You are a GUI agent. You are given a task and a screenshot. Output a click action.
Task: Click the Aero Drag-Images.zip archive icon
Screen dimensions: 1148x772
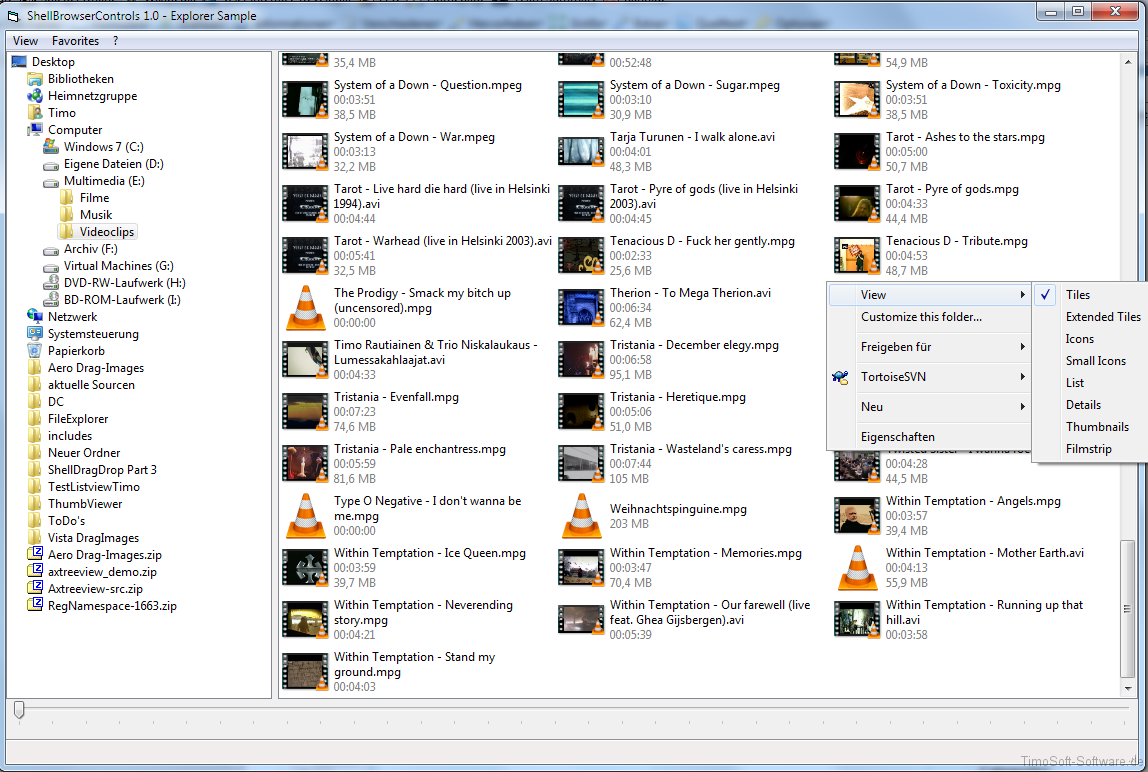point(35,554)
